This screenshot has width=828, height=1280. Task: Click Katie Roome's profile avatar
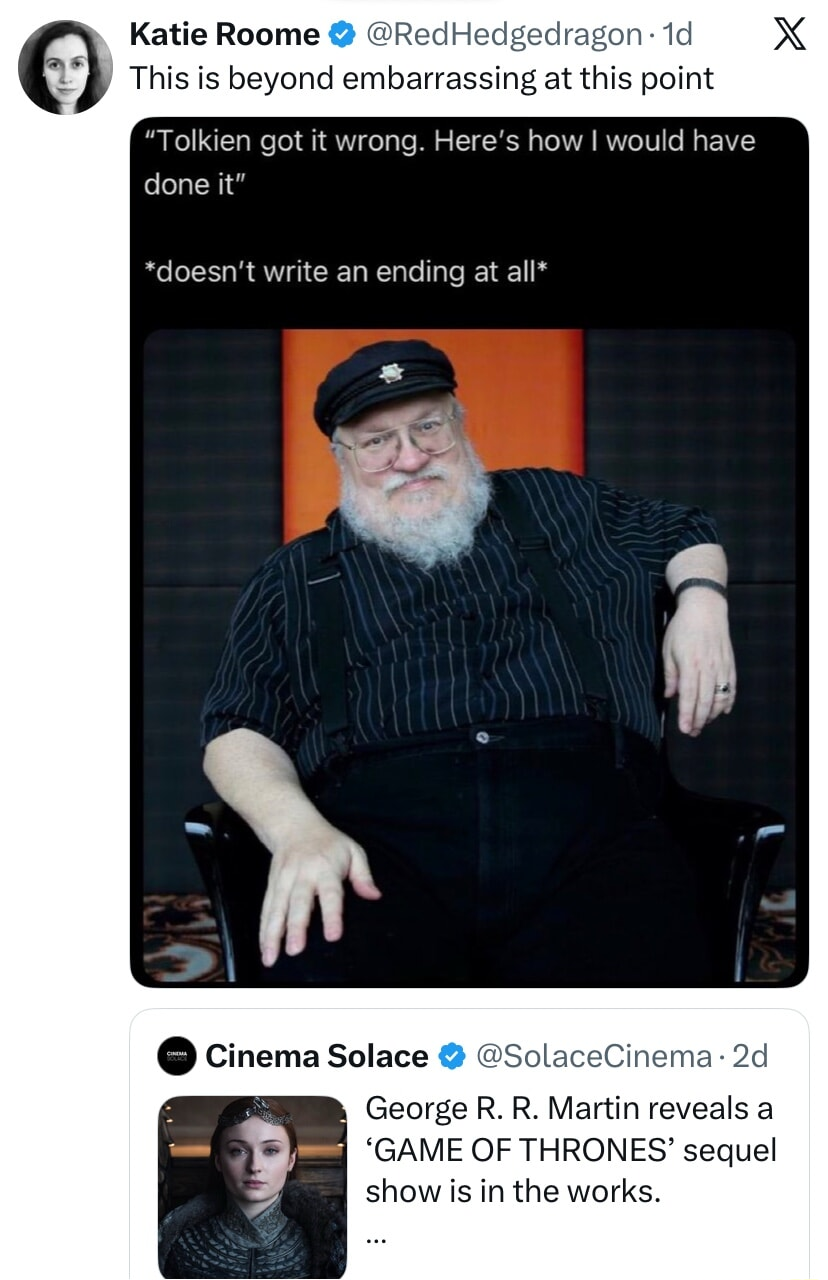point(66,66)
